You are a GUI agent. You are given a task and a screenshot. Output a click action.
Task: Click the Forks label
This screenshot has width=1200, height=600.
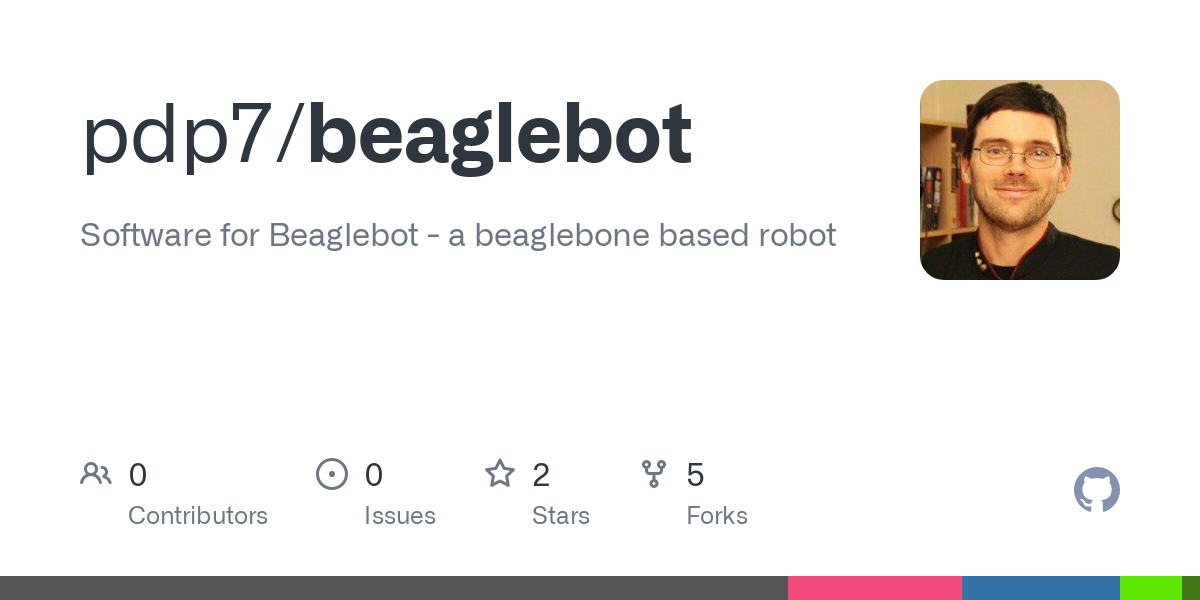[x=717, y=516]
